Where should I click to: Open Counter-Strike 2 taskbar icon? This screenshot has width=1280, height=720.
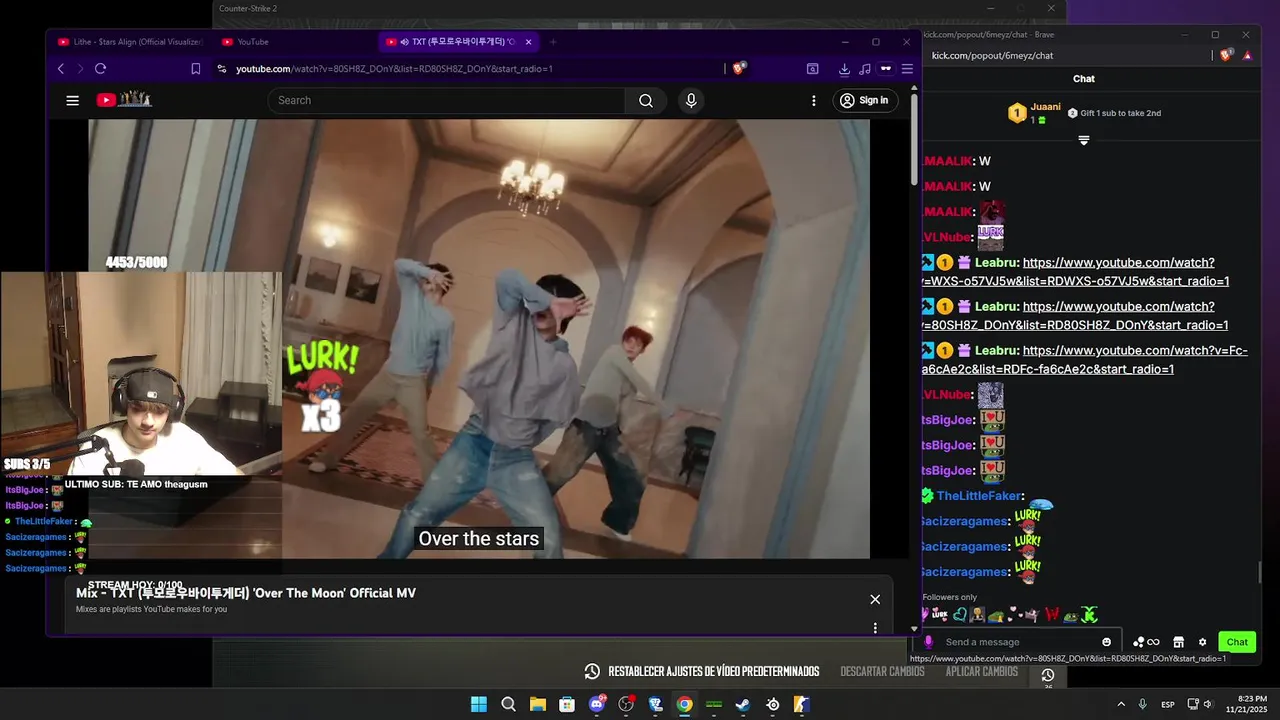802,704
